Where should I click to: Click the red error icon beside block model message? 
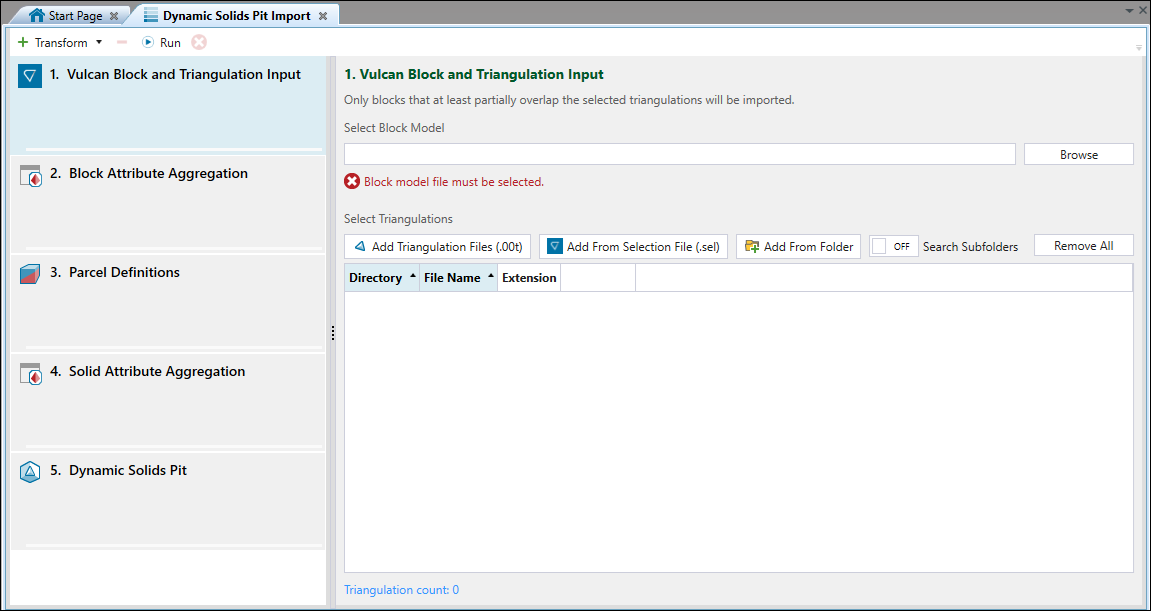352,181
